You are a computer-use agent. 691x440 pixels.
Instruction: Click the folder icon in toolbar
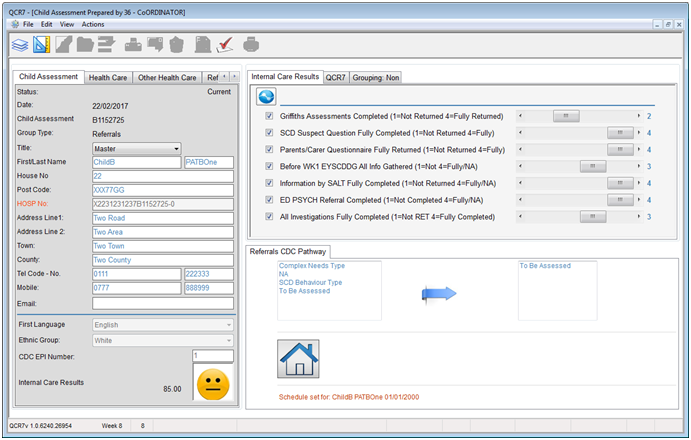(86, 44)
